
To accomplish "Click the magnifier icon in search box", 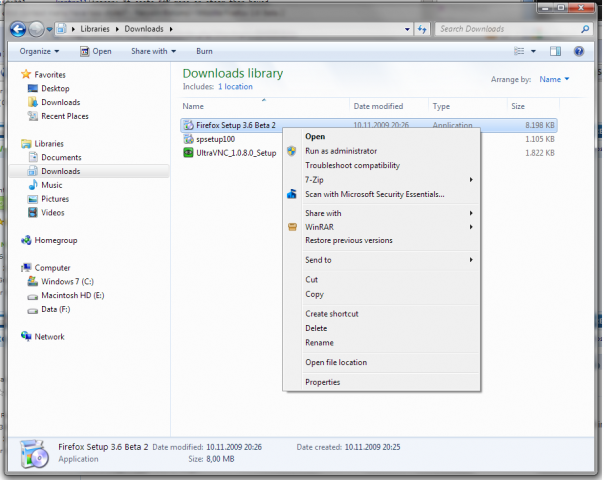I will coord(585,29).
